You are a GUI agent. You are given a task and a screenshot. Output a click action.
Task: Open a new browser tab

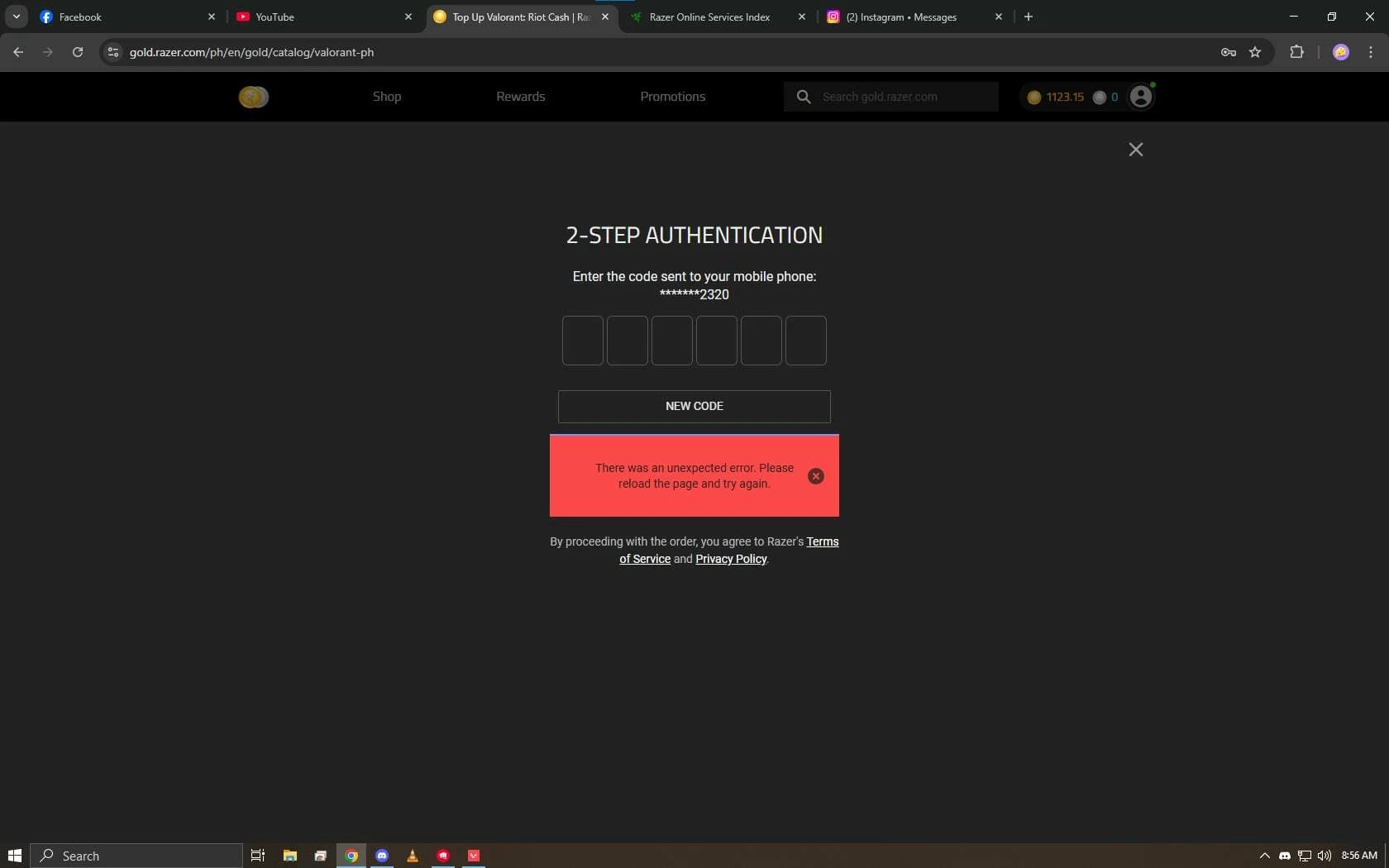[1029, 17]
